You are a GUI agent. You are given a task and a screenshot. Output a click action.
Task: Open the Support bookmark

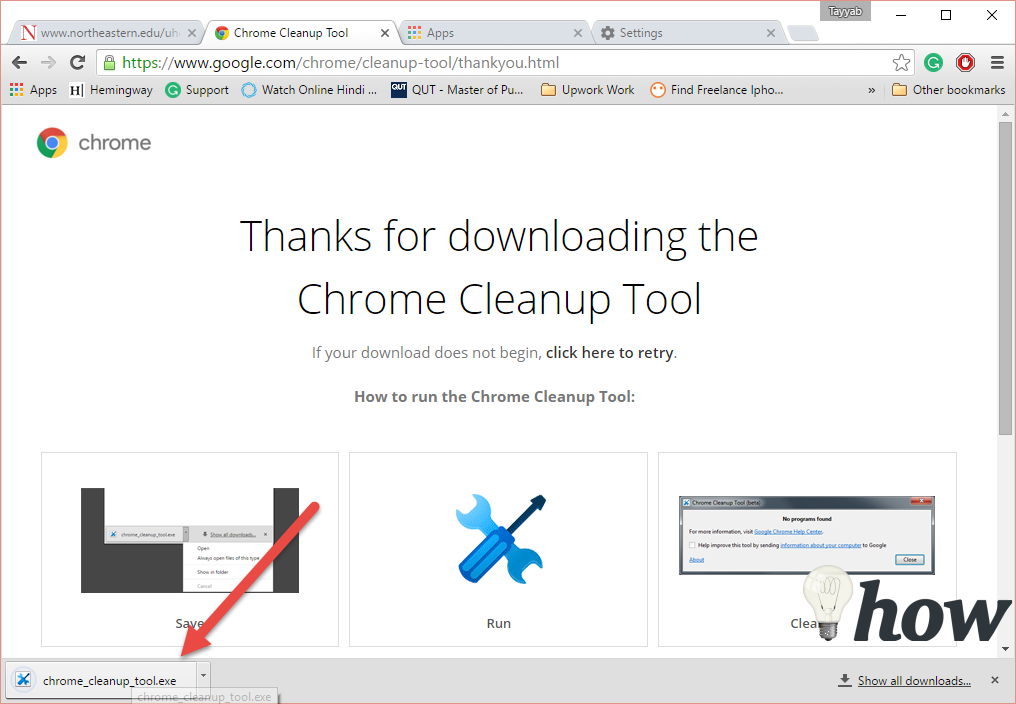pyautogui.click(x=197, y=89)
